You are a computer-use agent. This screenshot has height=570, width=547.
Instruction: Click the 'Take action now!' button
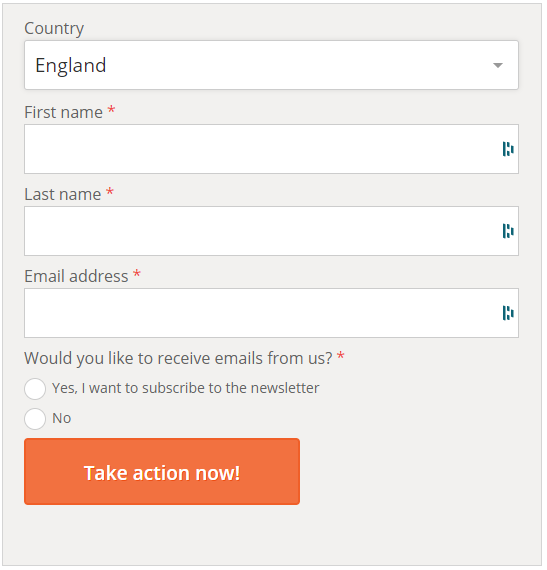pos(162,471)
